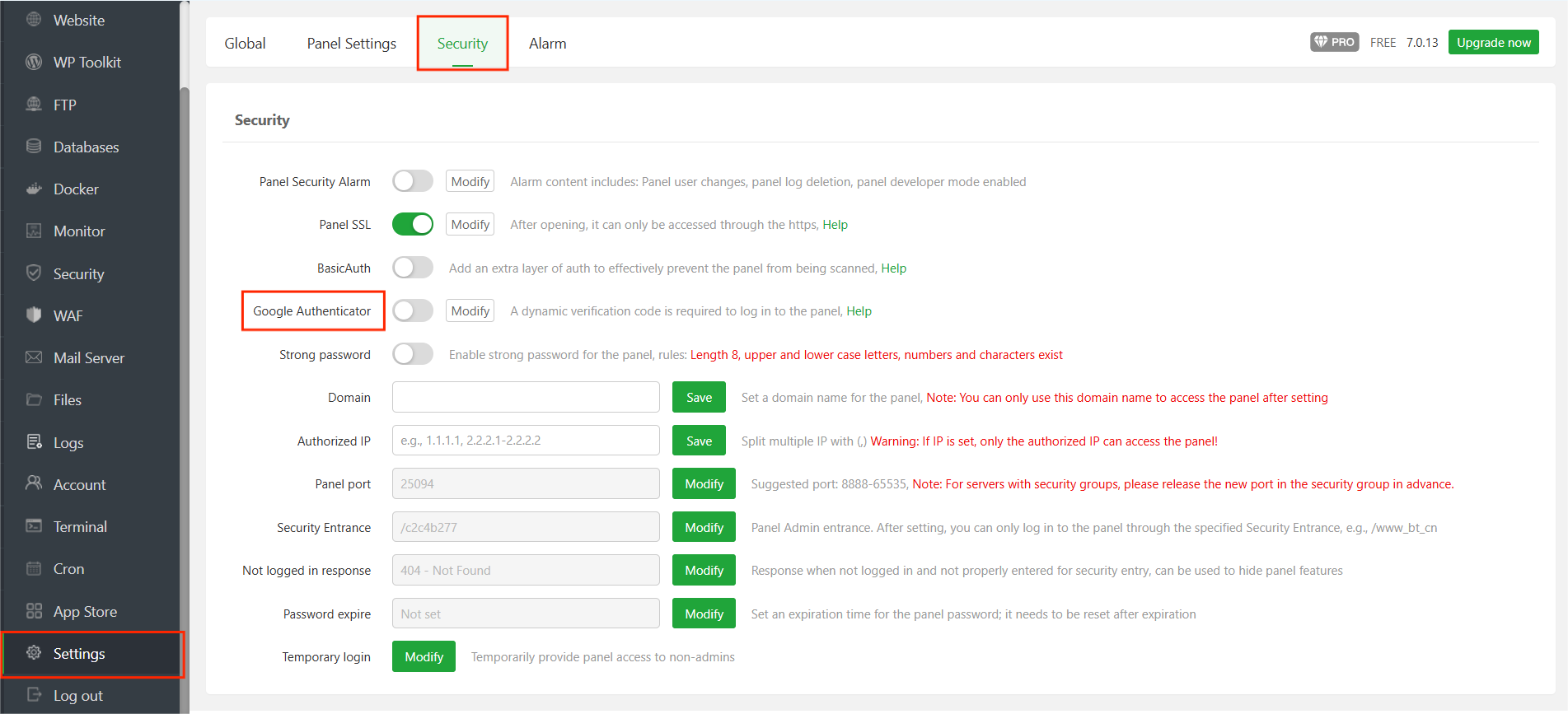The image size is (1568, 714).
Task: Click the App Store grid icon
Action: point(34,611)
